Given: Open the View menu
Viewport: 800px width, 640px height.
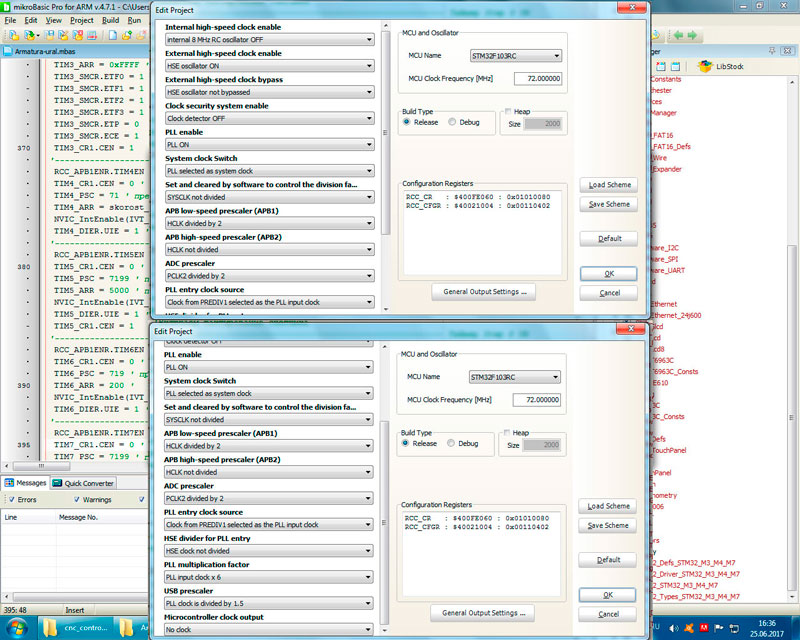Looking at the screenshot, I should [x=54, y=20].
